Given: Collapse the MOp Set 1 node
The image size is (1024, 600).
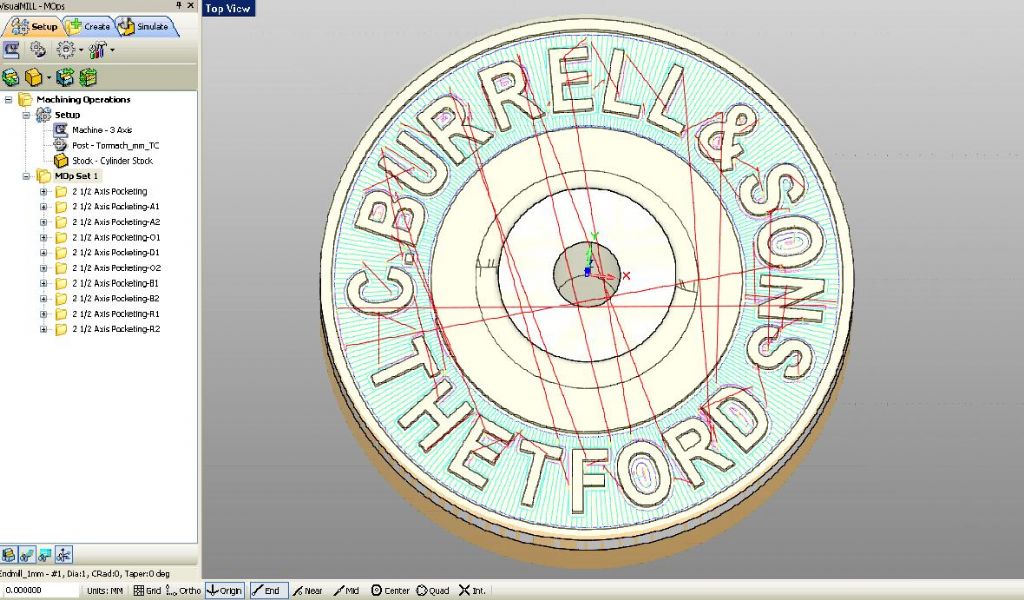Looking at the screenshot, I should [26, 176].
